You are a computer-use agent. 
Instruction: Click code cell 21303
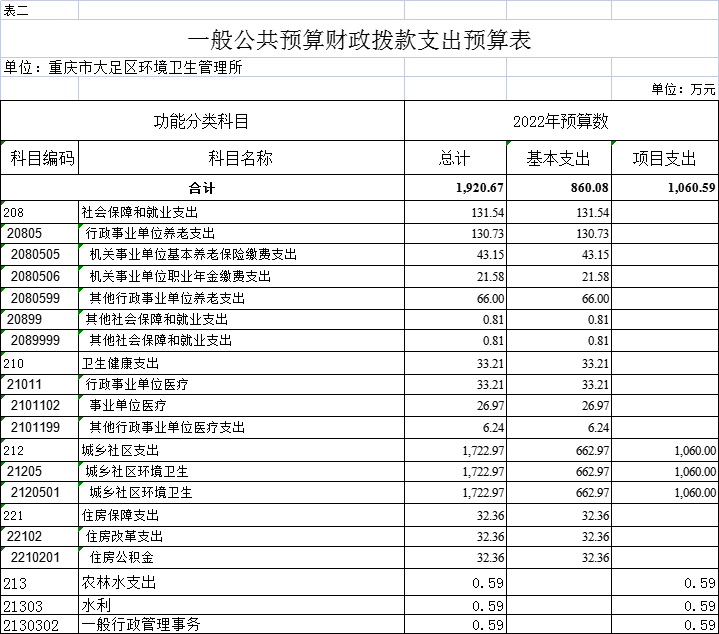coord(39,606)
